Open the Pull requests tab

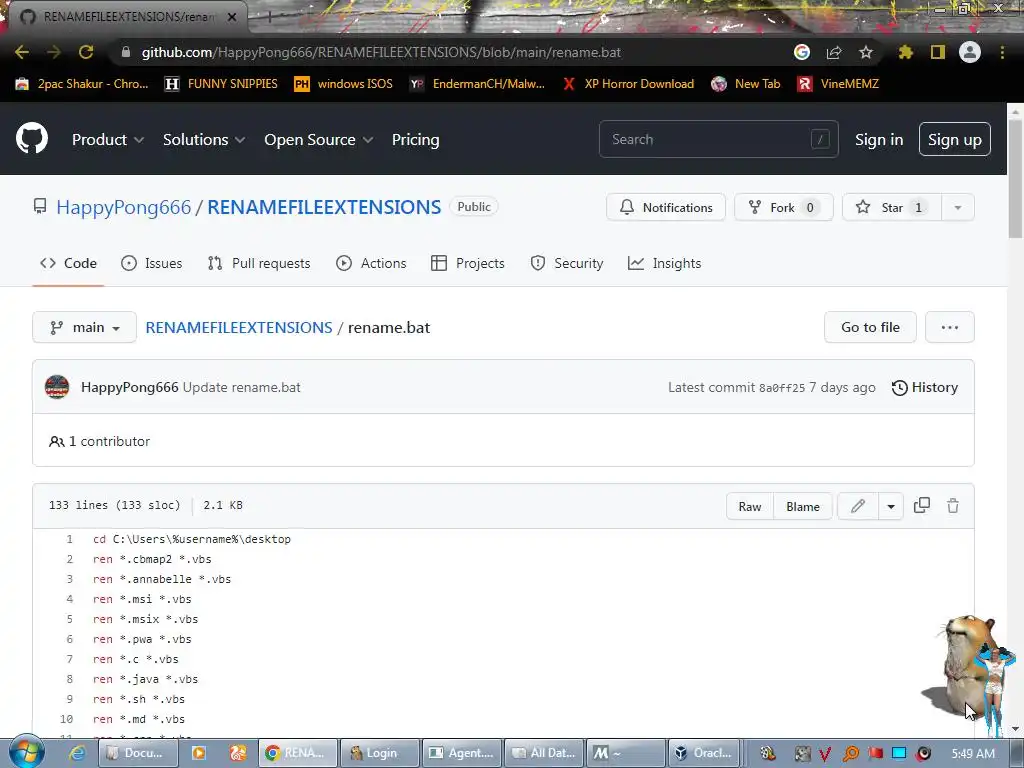(259, 263)
